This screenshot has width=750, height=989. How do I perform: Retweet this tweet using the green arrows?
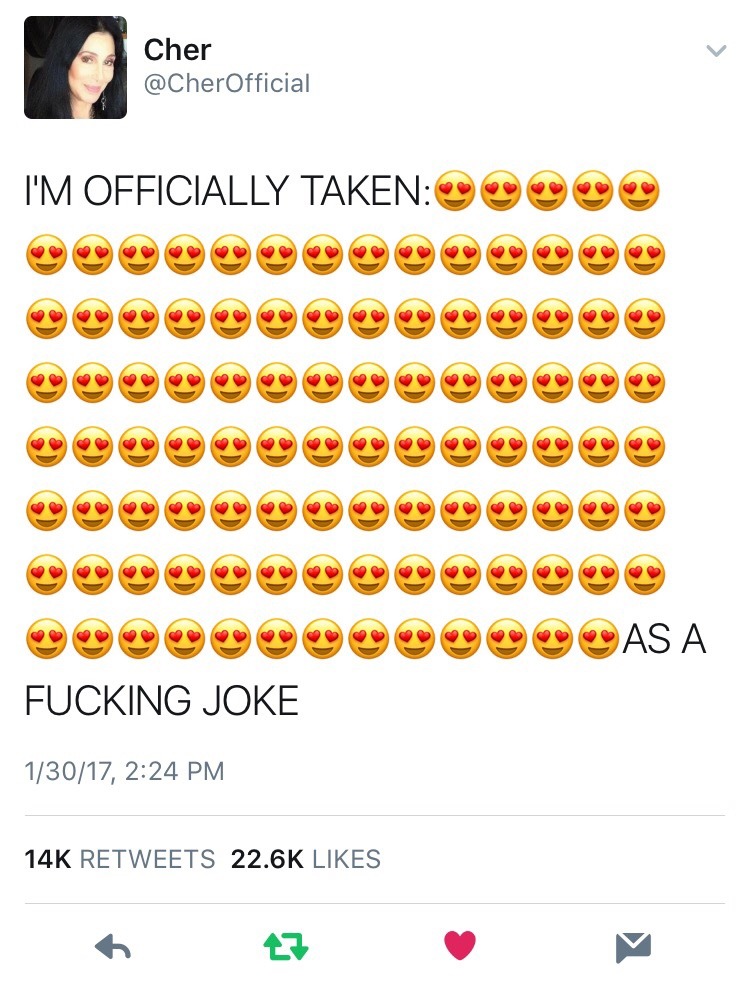coord(285,946)
